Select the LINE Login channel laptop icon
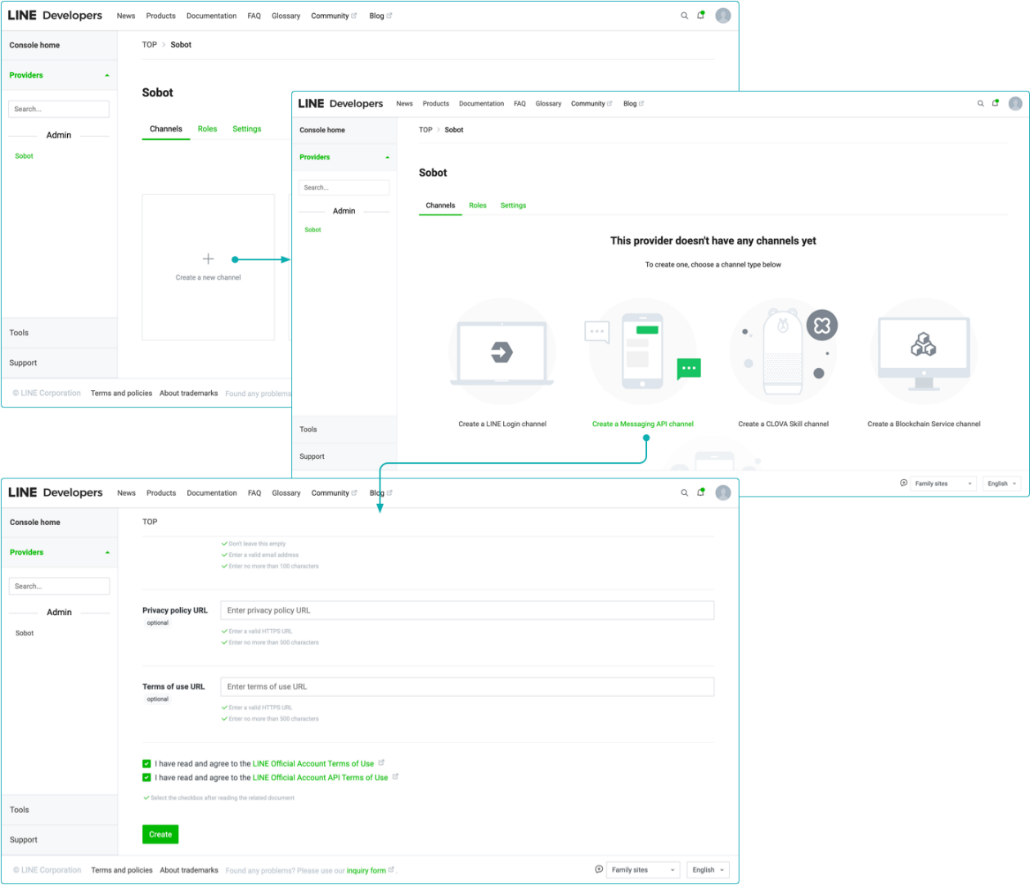This screenshot has height=885, width=1030. click(x=502, y=353)
